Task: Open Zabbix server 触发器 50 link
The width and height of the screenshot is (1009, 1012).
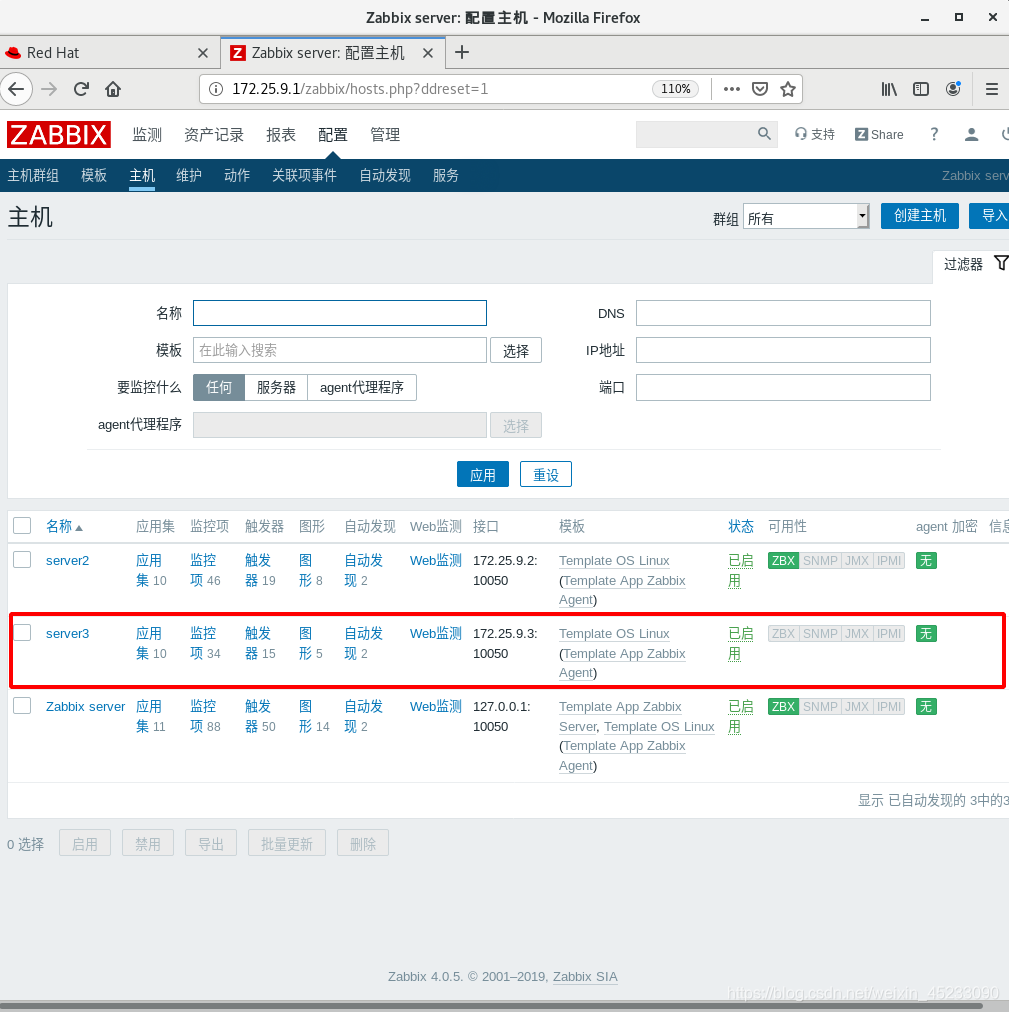Action: pos(260,716)
